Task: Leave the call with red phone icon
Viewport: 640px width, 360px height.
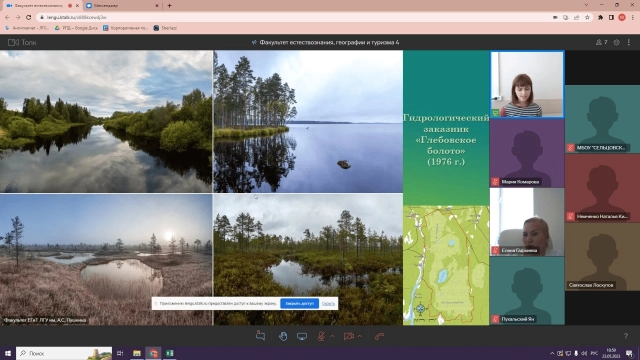Action: click(380, 336)
